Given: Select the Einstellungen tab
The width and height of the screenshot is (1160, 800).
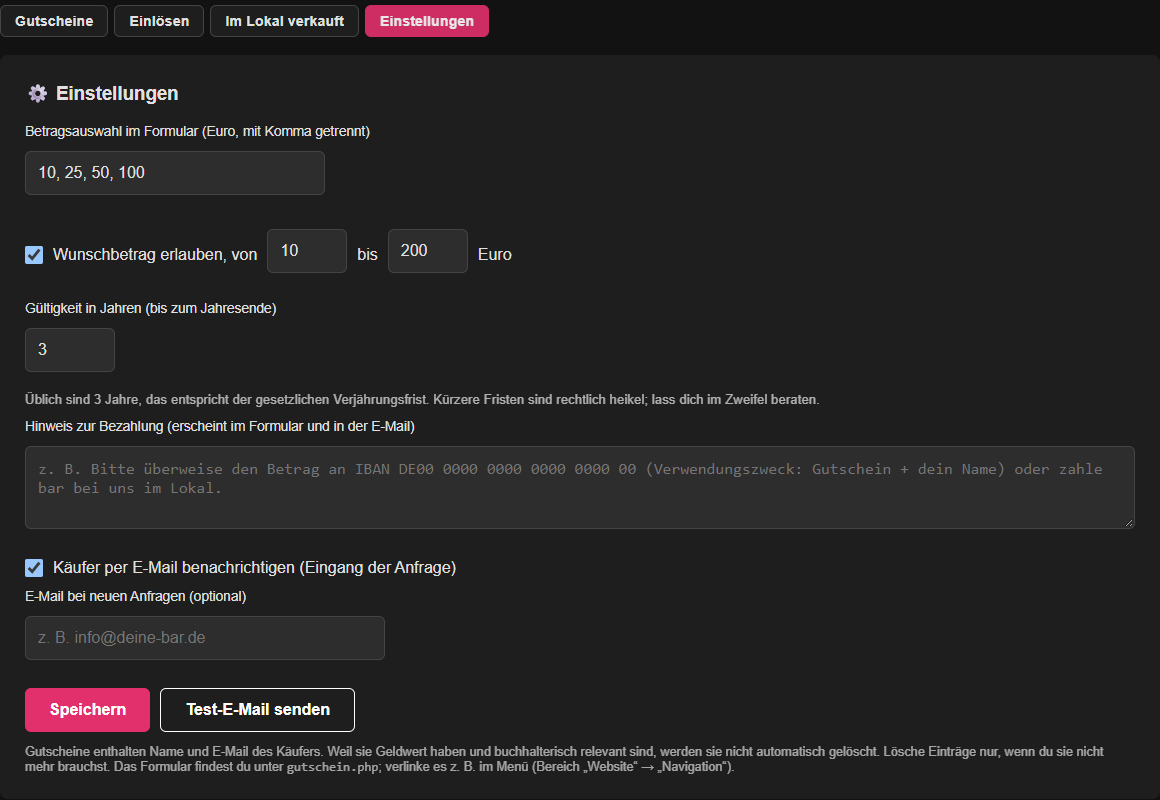Looking at the screenshot, I should [427, 21].
